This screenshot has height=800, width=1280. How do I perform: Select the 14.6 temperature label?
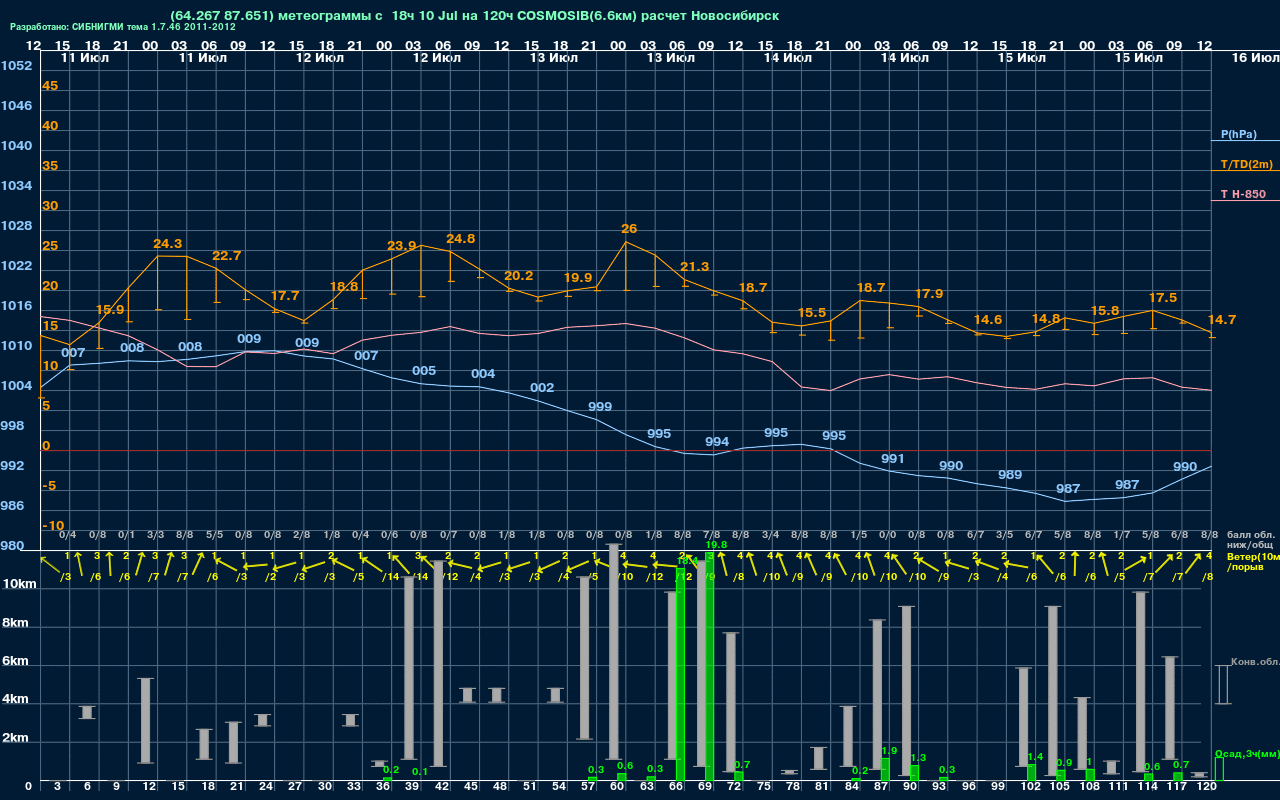pyautogui.click(x=988, y=320)
